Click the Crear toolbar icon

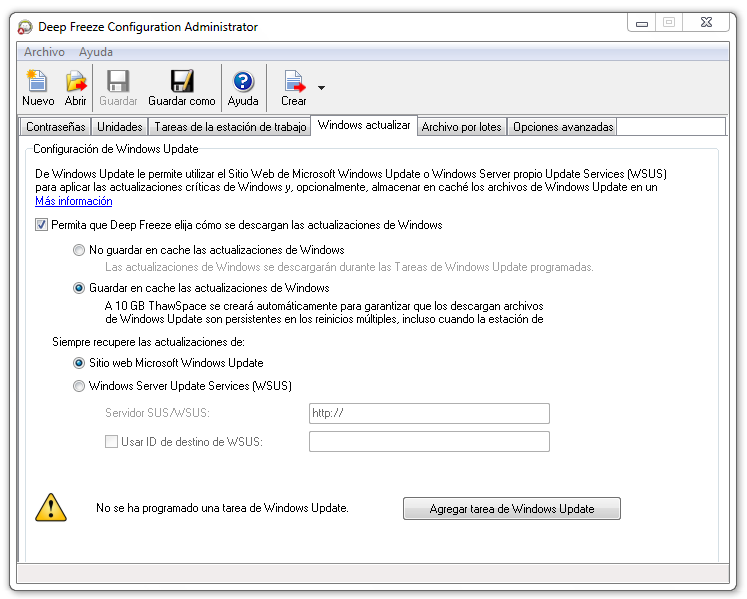[294, 81]
